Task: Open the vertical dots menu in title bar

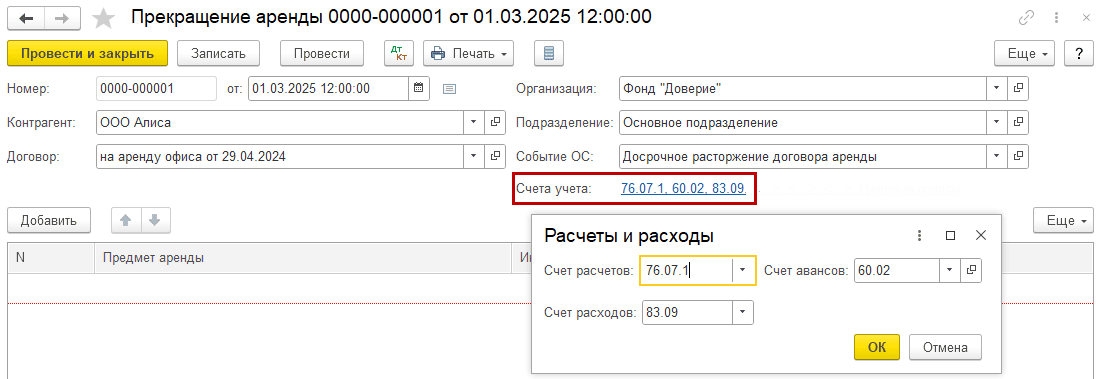Action: pos(1055,18)
